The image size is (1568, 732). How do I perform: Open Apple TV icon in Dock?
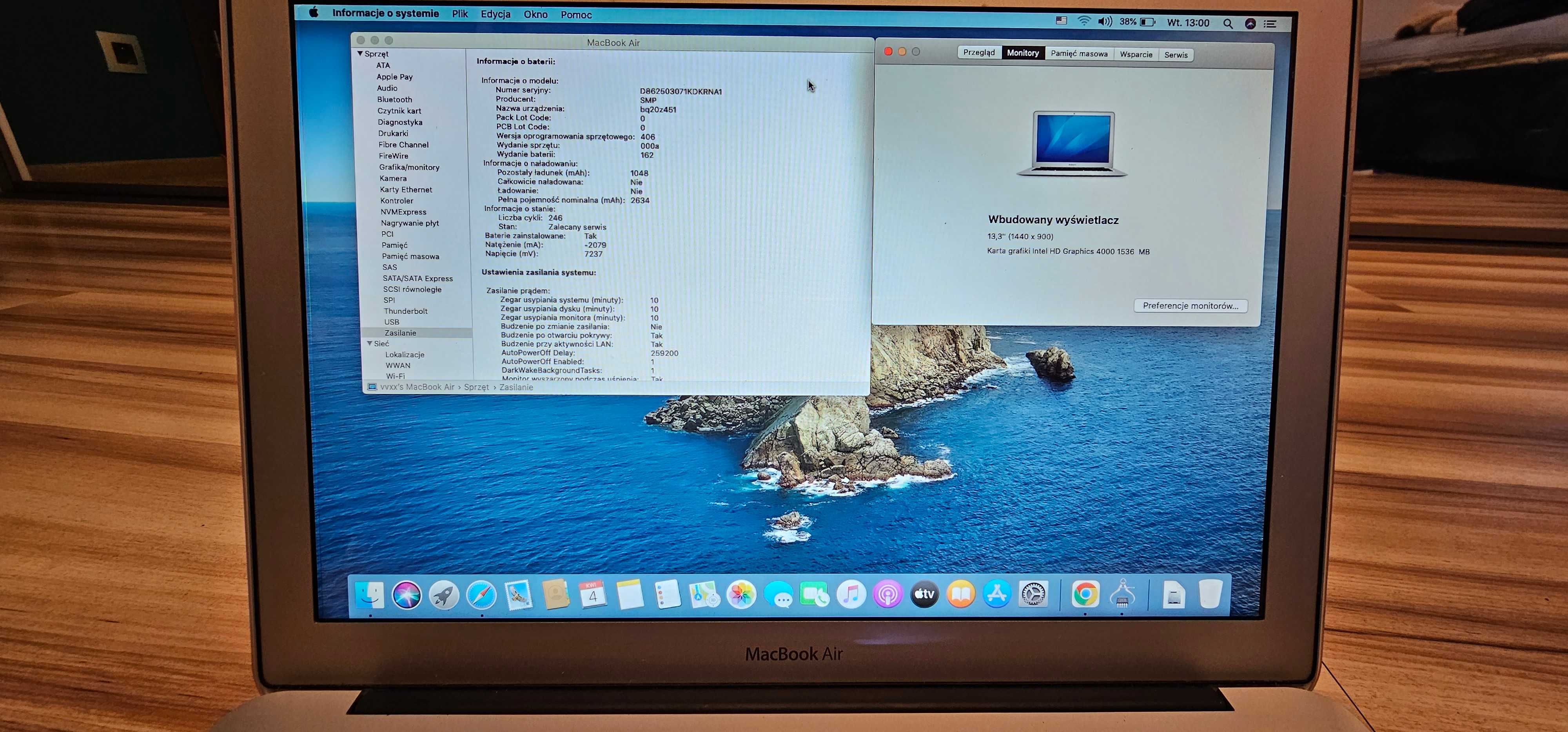tap(924, 594)
